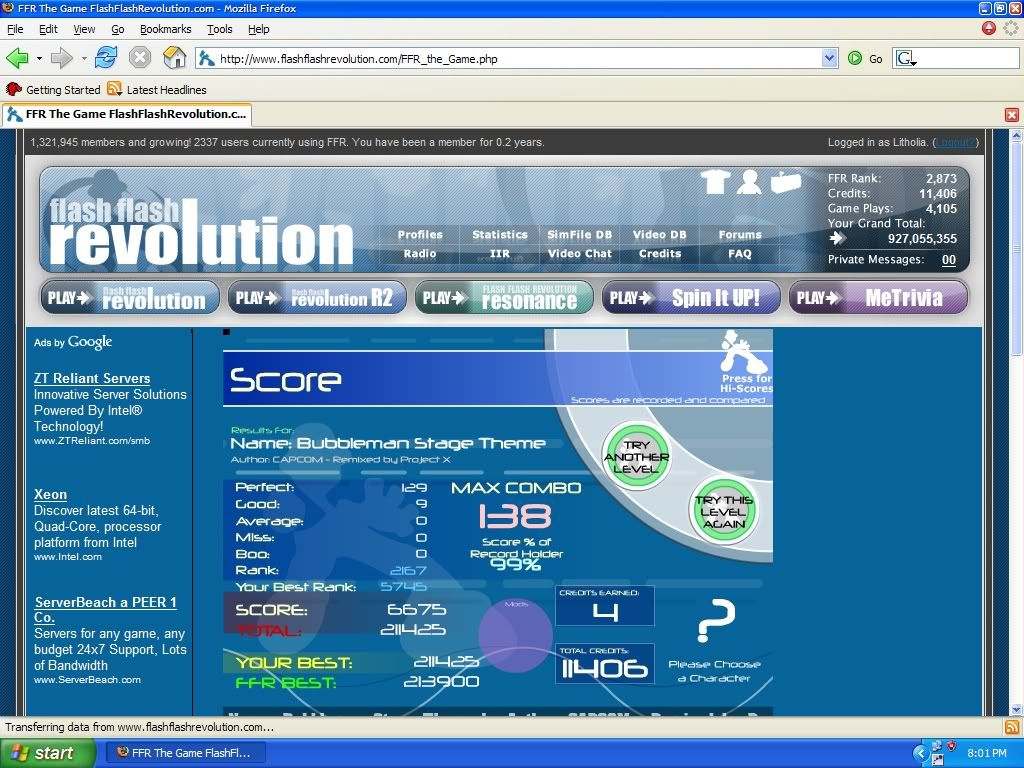
Task: Open the back button history dropdown arrow
Action: pos(39,59)
